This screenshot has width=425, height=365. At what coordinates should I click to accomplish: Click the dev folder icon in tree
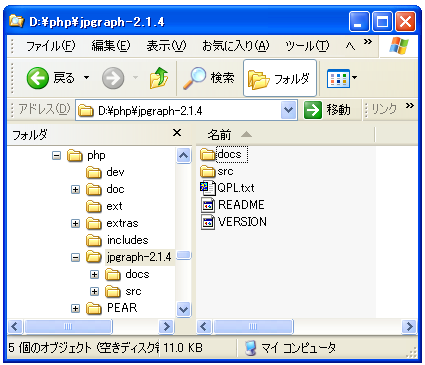(x=94, y=173)
